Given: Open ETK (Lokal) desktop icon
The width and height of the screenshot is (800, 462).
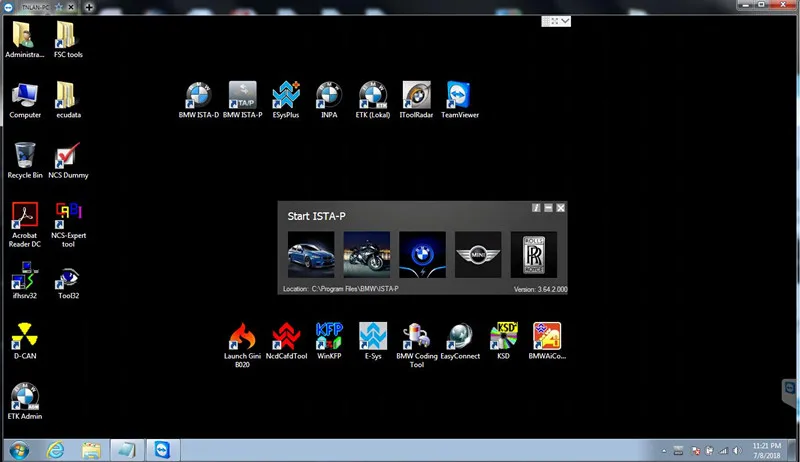Looking at the screenshot, I should click(x=372, y=100).
